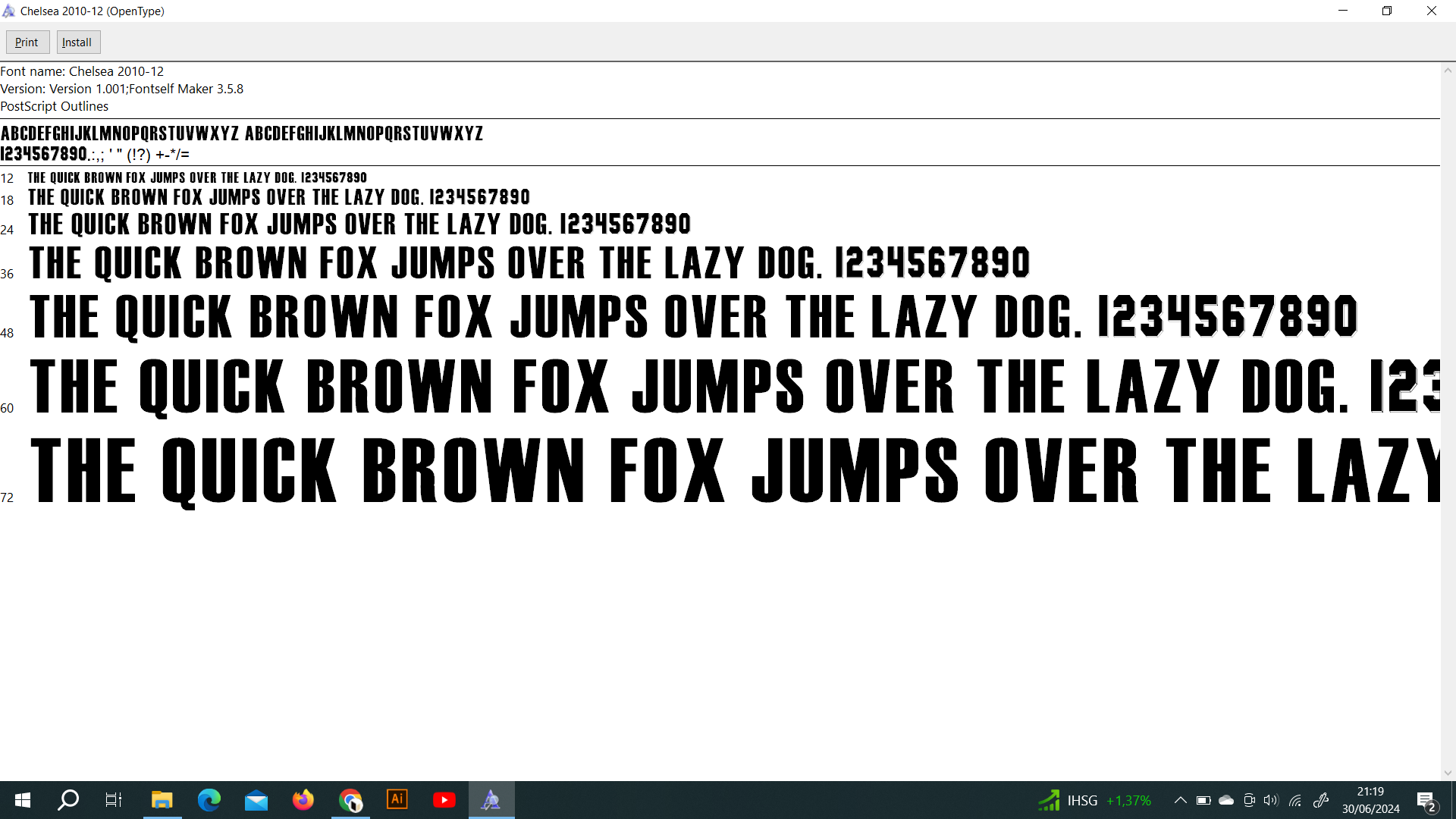
Task: Open Task View
Action: tap(114, 800)
